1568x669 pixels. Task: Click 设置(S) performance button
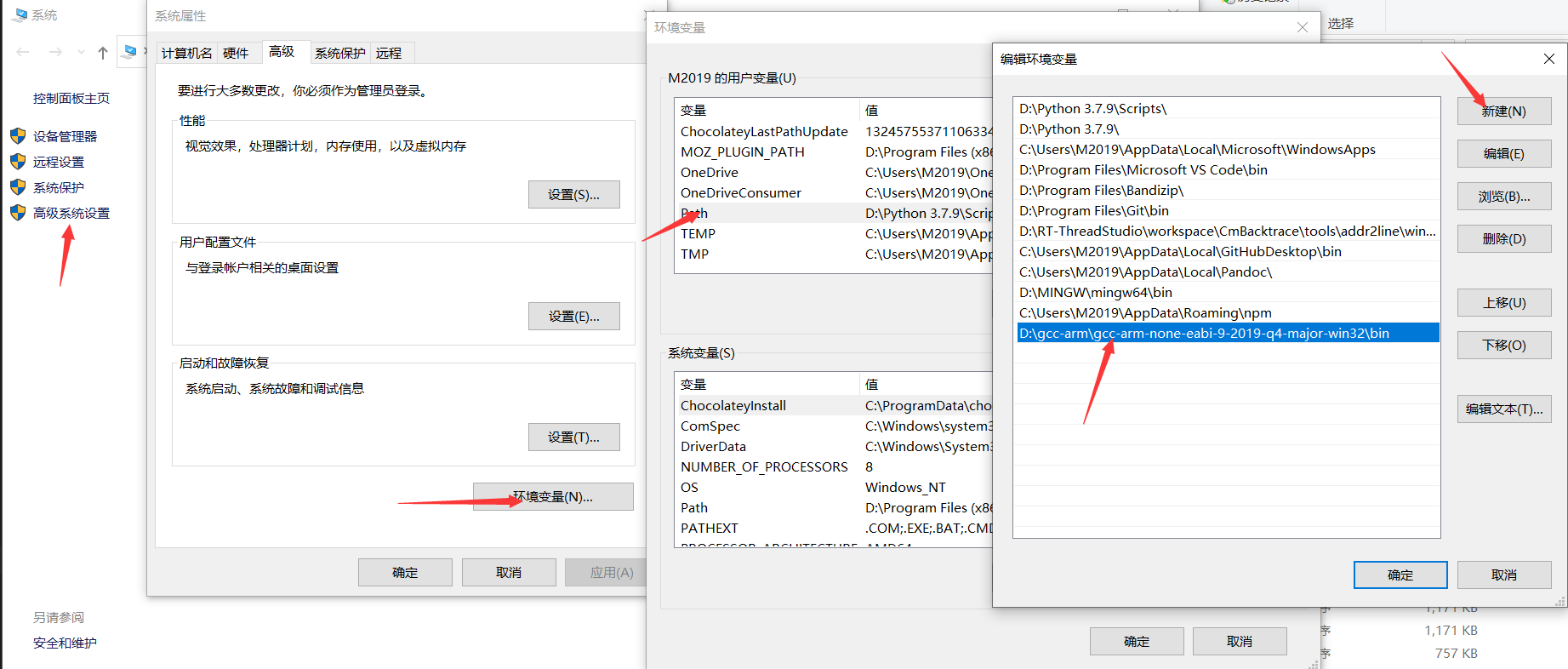[x=573, y=194]
